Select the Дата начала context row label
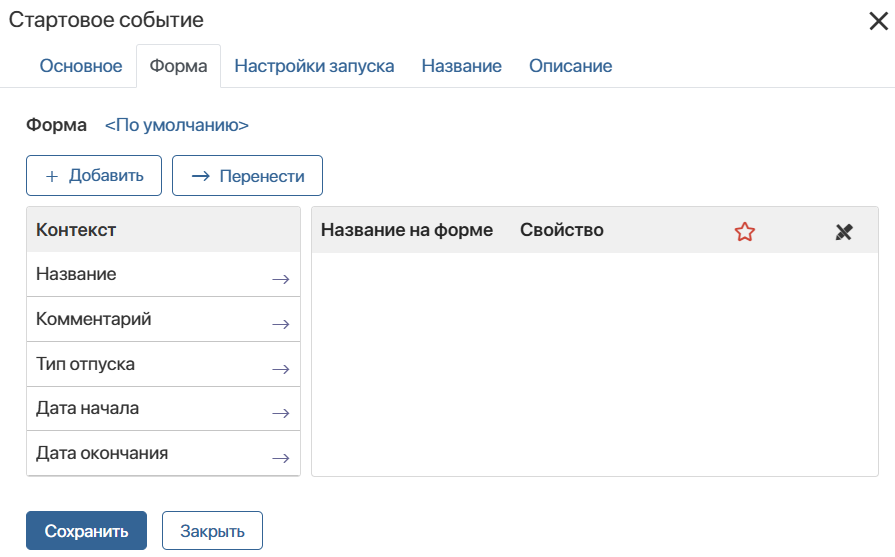Image resolution: width=895 pixels, height=557 pixels. [x=87, y=408]
